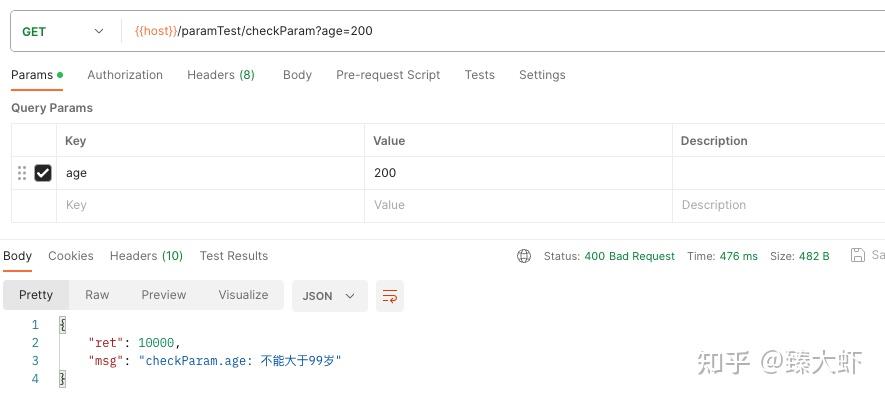Open the Settings tab

[542, 75]
